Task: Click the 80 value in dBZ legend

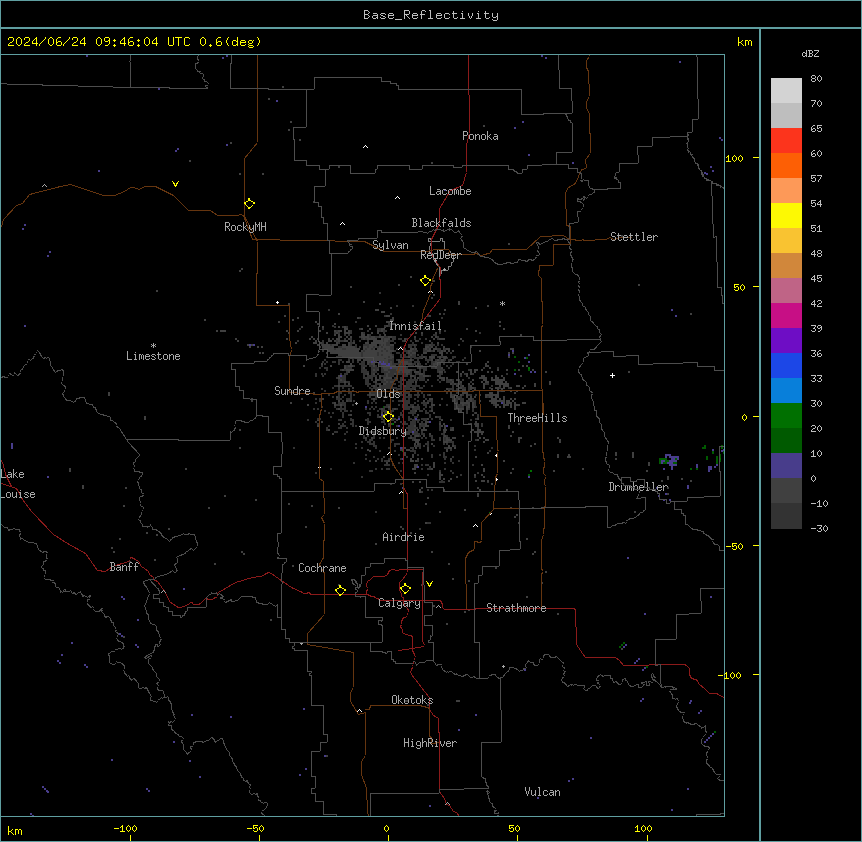Action: click(x=816, y=79)
